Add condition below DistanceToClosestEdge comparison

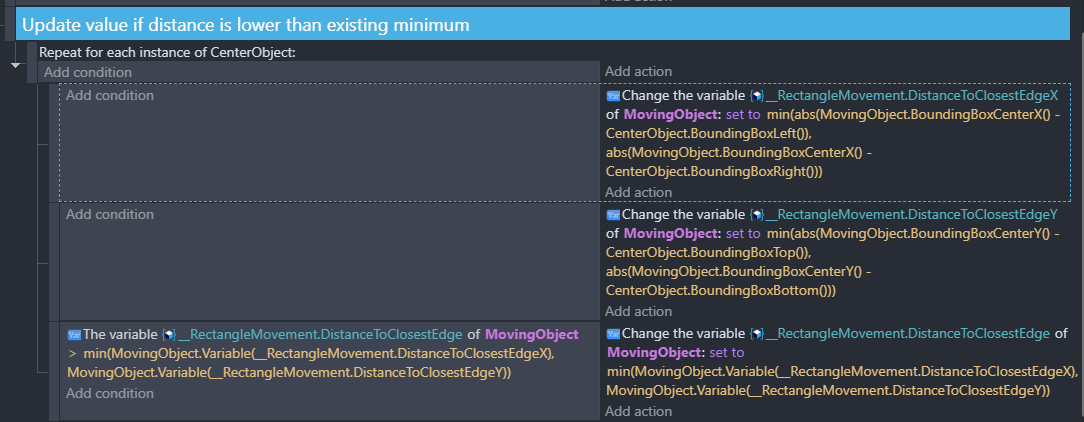110,394
